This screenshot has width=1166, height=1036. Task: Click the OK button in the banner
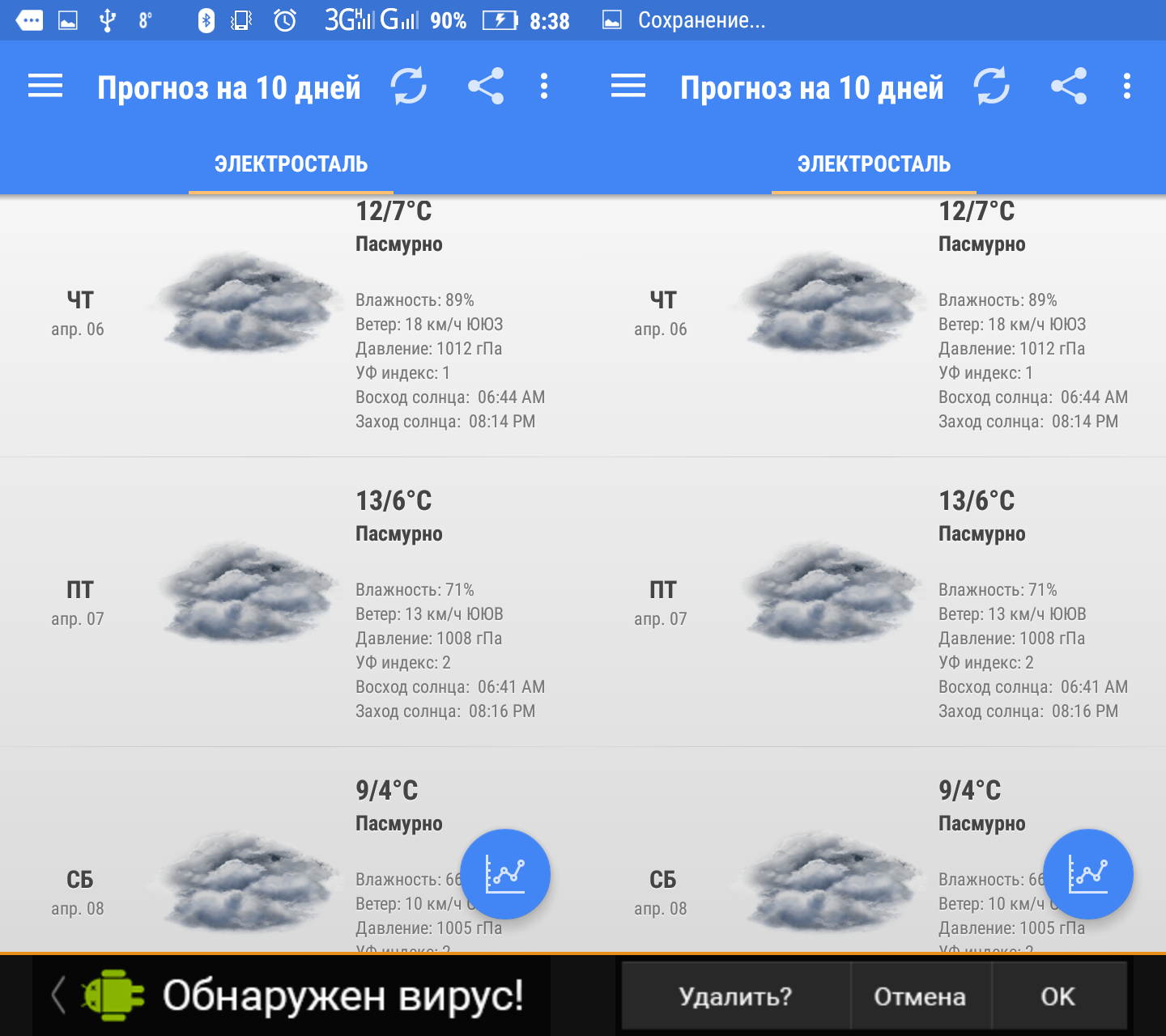pyautogui.click(x=1059, y=996)
